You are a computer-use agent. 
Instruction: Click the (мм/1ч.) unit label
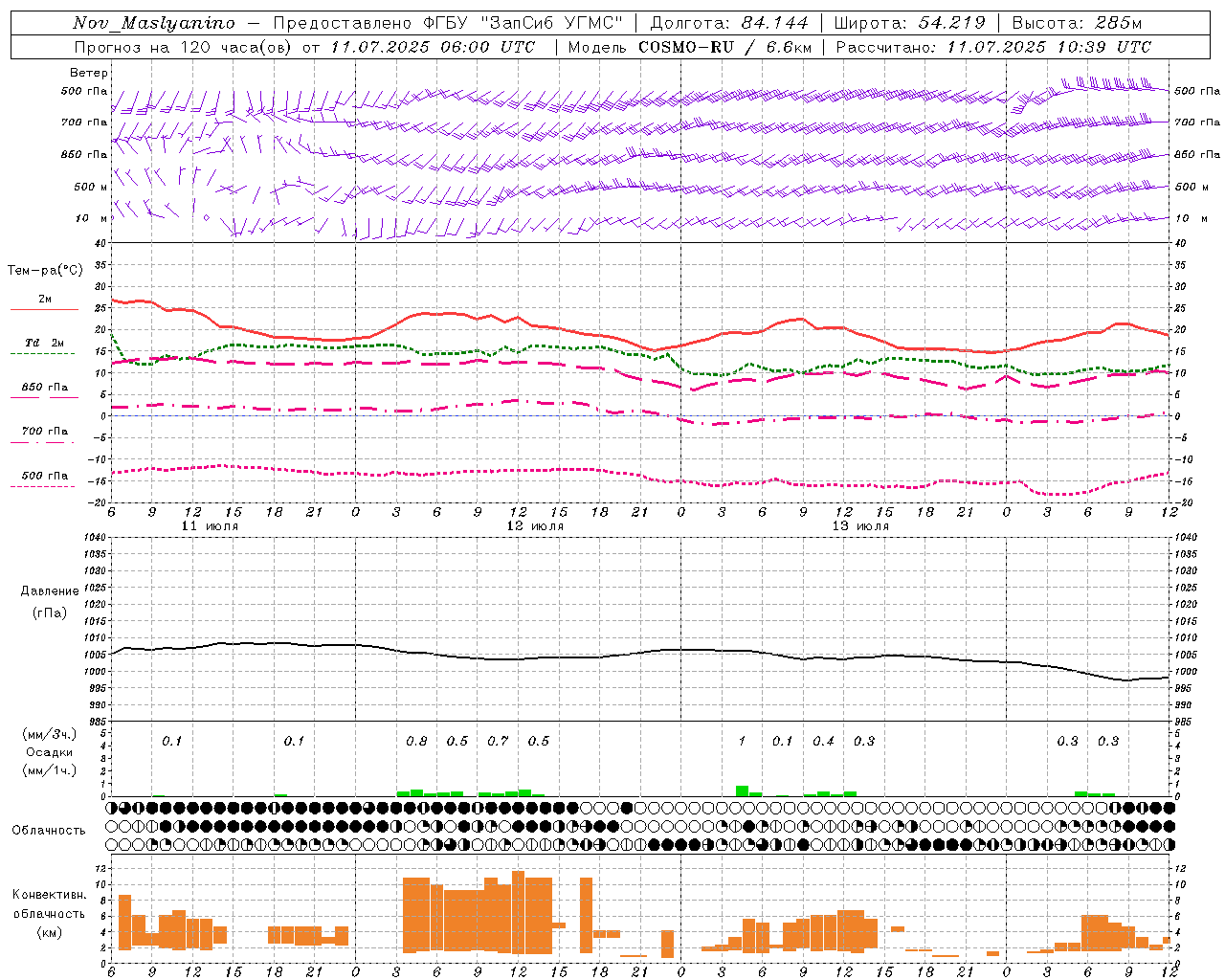coord(50,770)
